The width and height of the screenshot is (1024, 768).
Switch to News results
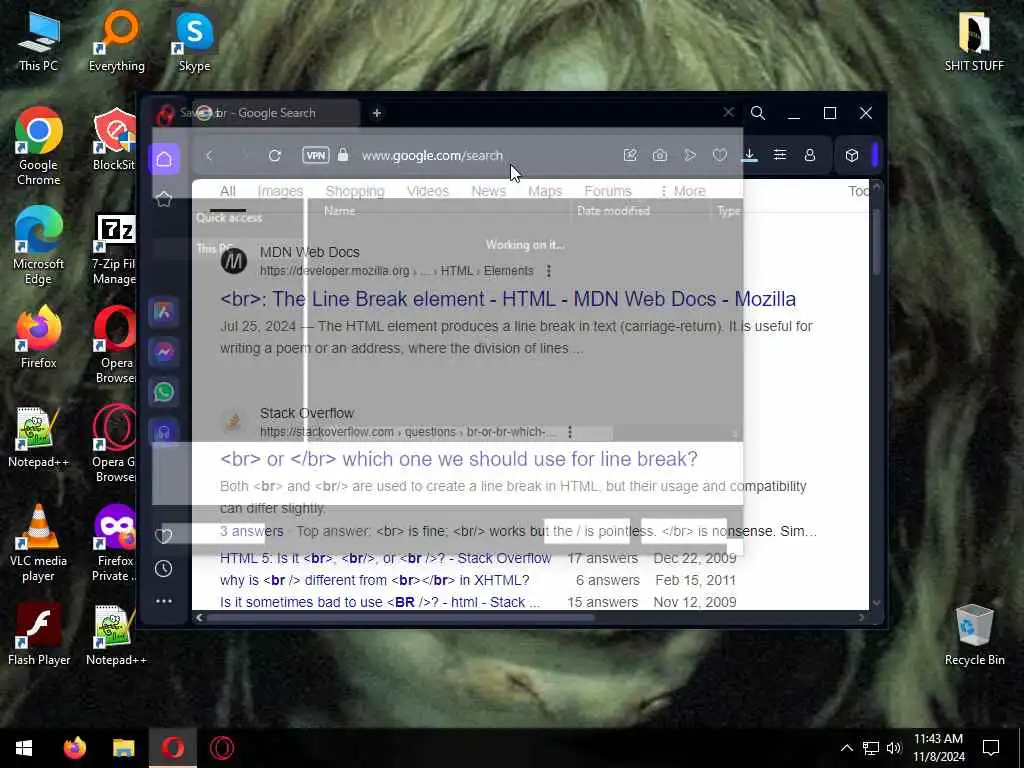(488, 191)
